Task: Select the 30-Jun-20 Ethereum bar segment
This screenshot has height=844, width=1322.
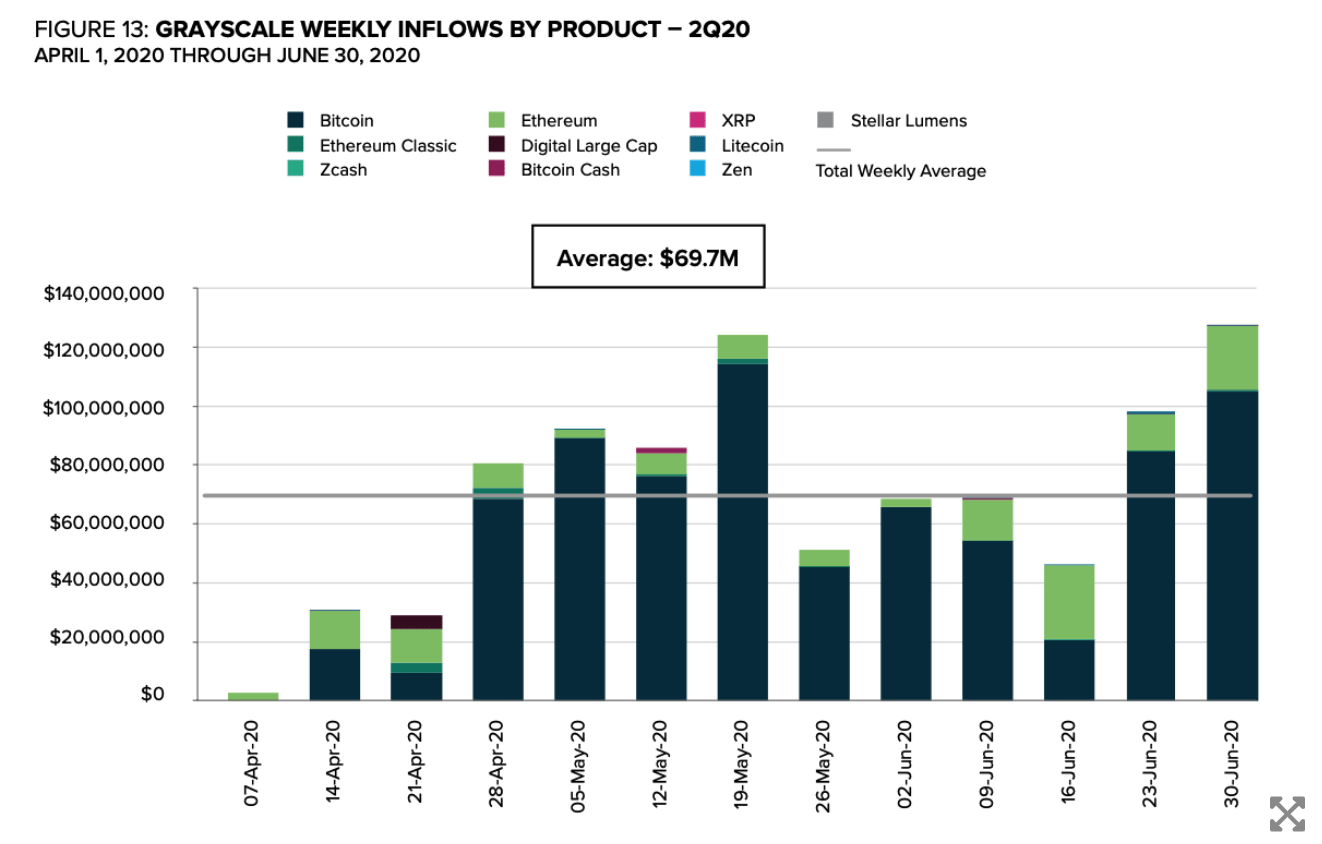Action: click(1232, 358)
